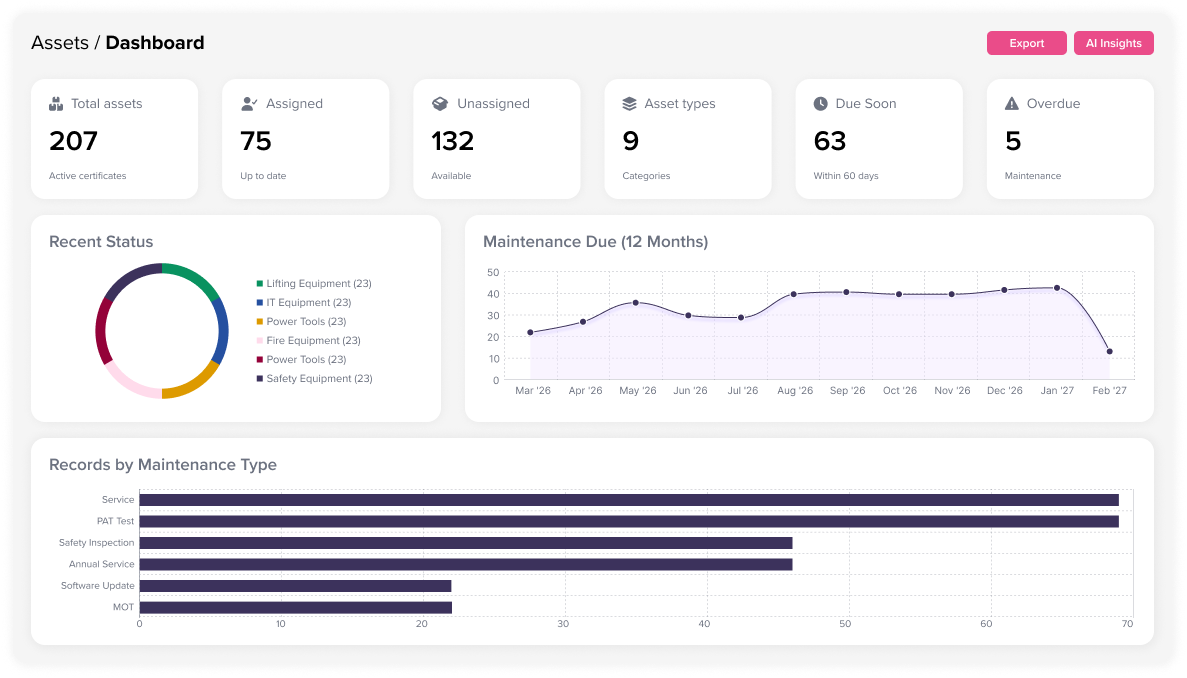Click the Total assets boxes icon
This screenshot has height=678, width=1187.
click(x=56, y=104)
